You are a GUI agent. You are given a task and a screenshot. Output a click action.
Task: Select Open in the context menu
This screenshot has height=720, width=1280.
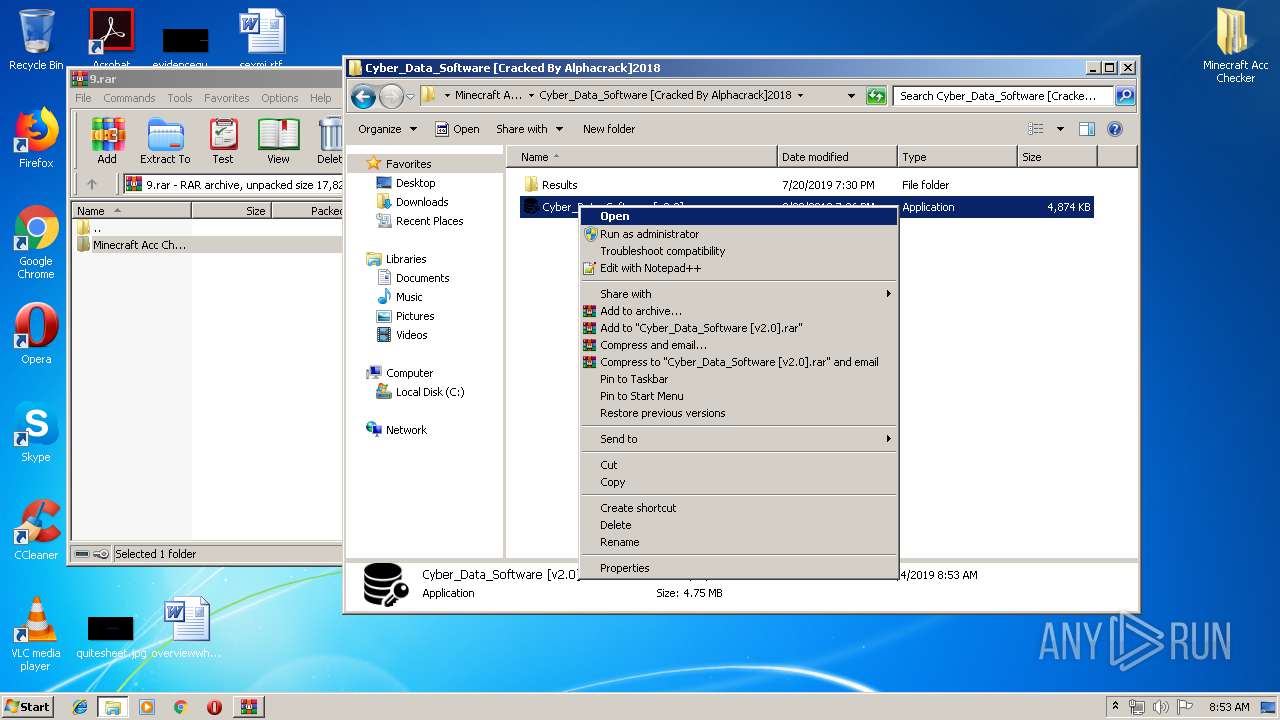[739, 216]
